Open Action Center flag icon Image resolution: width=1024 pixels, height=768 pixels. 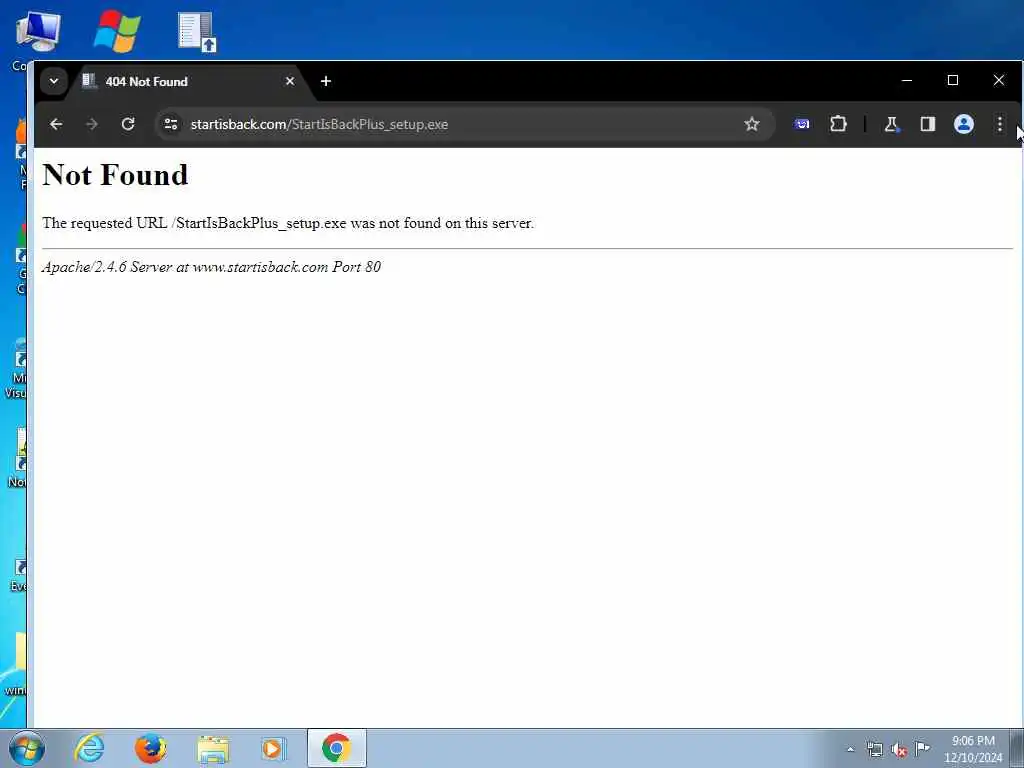[922, 748]
